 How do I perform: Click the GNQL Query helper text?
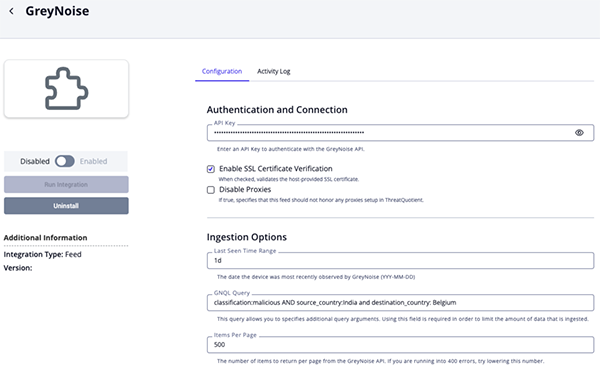403,319
